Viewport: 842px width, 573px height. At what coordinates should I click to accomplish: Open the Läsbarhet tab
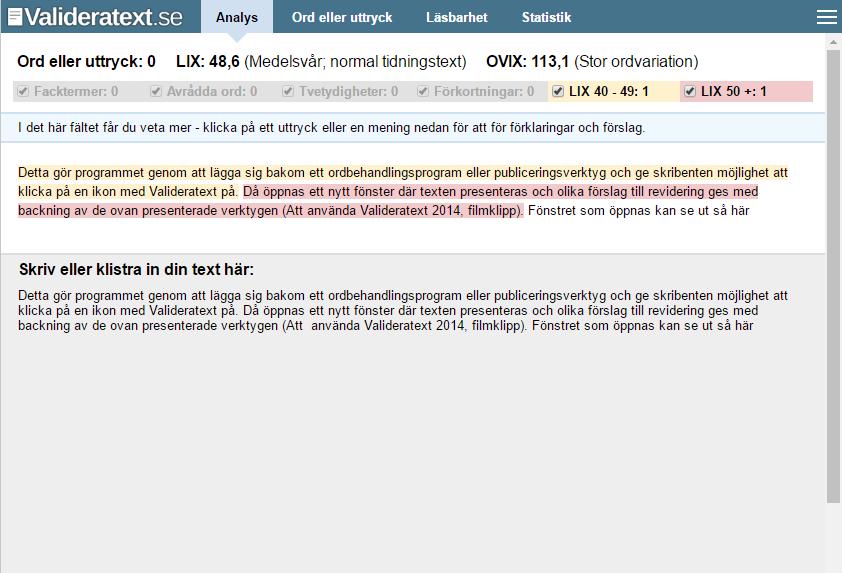tap(456, 17)
